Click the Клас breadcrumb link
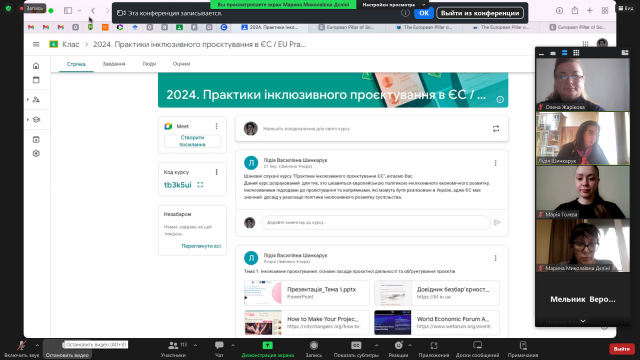Screen dimensions: 640x360 pyautogui.click(x=71, y=44)
